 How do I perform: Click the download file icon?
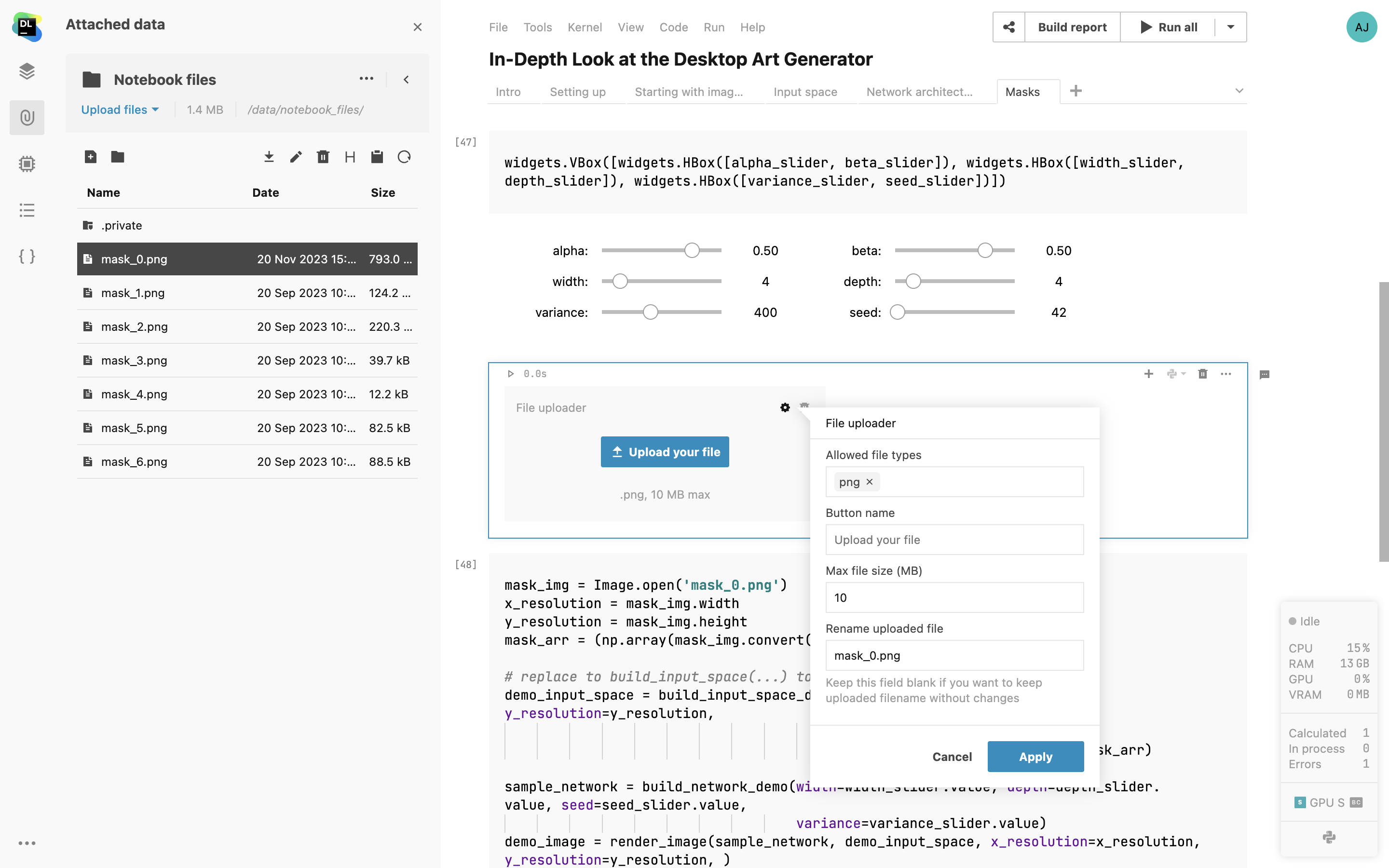(269, 157)
